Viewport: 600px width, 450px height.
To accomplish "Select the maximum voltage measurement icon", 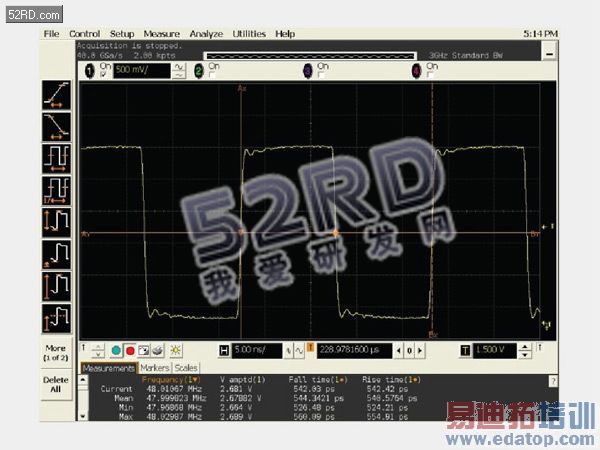I will click(x=57, y=286).
